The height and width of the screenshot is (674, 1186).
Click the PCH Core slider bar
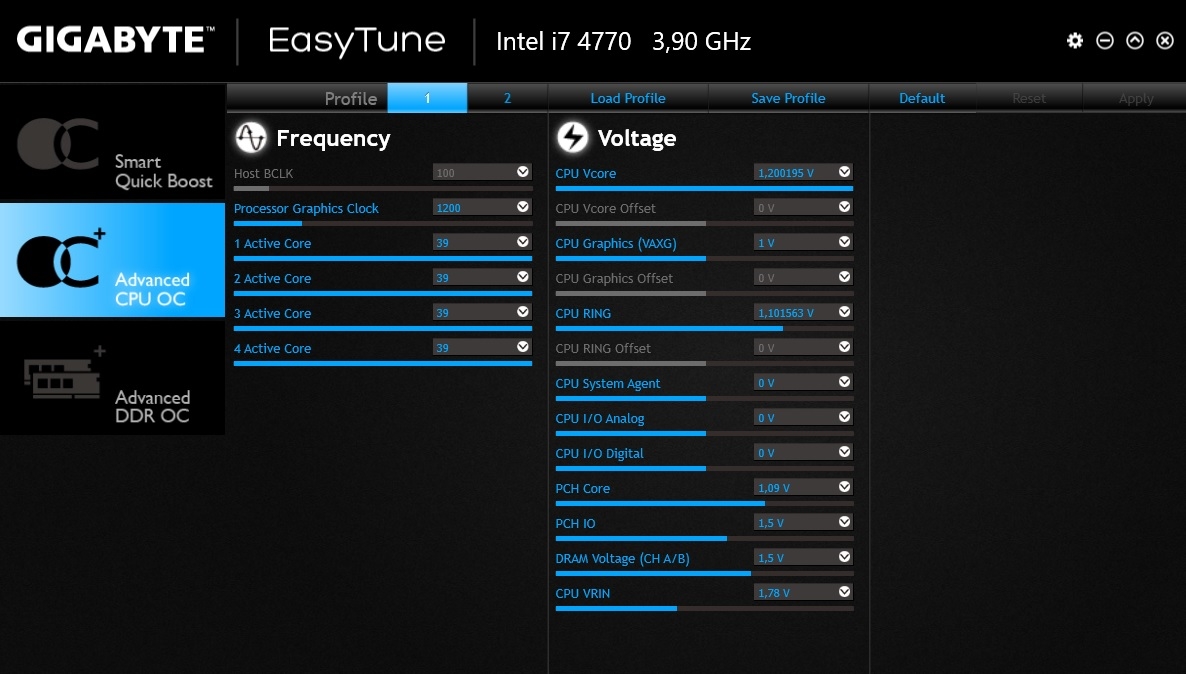tap(704, 503)
